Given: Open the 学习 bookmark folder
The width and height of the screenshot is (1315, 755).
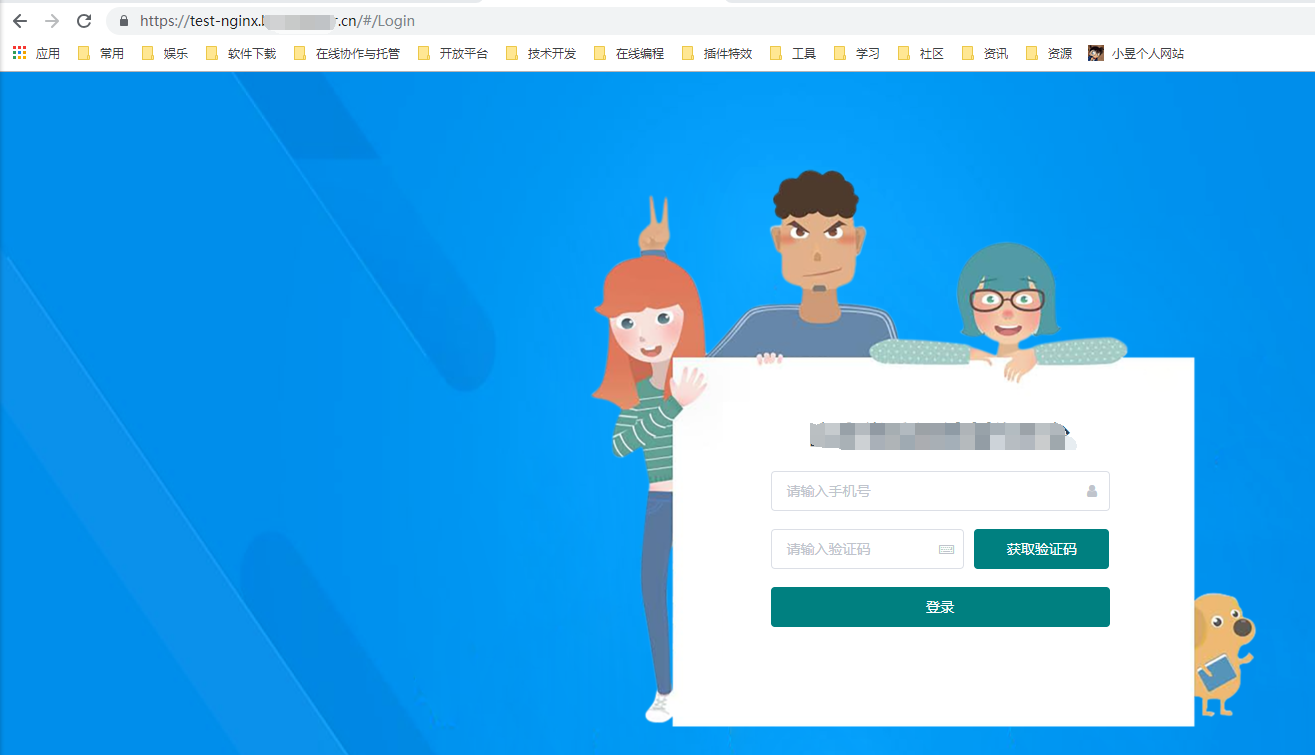Looking at the screenshot, I should 857,54.
